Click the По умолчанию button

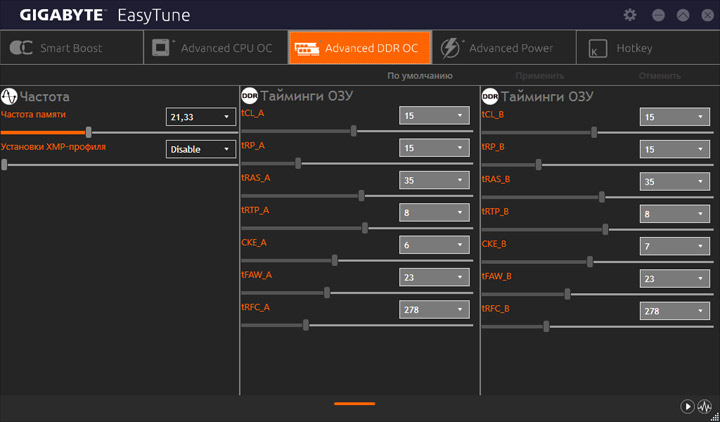coord(420,76)
